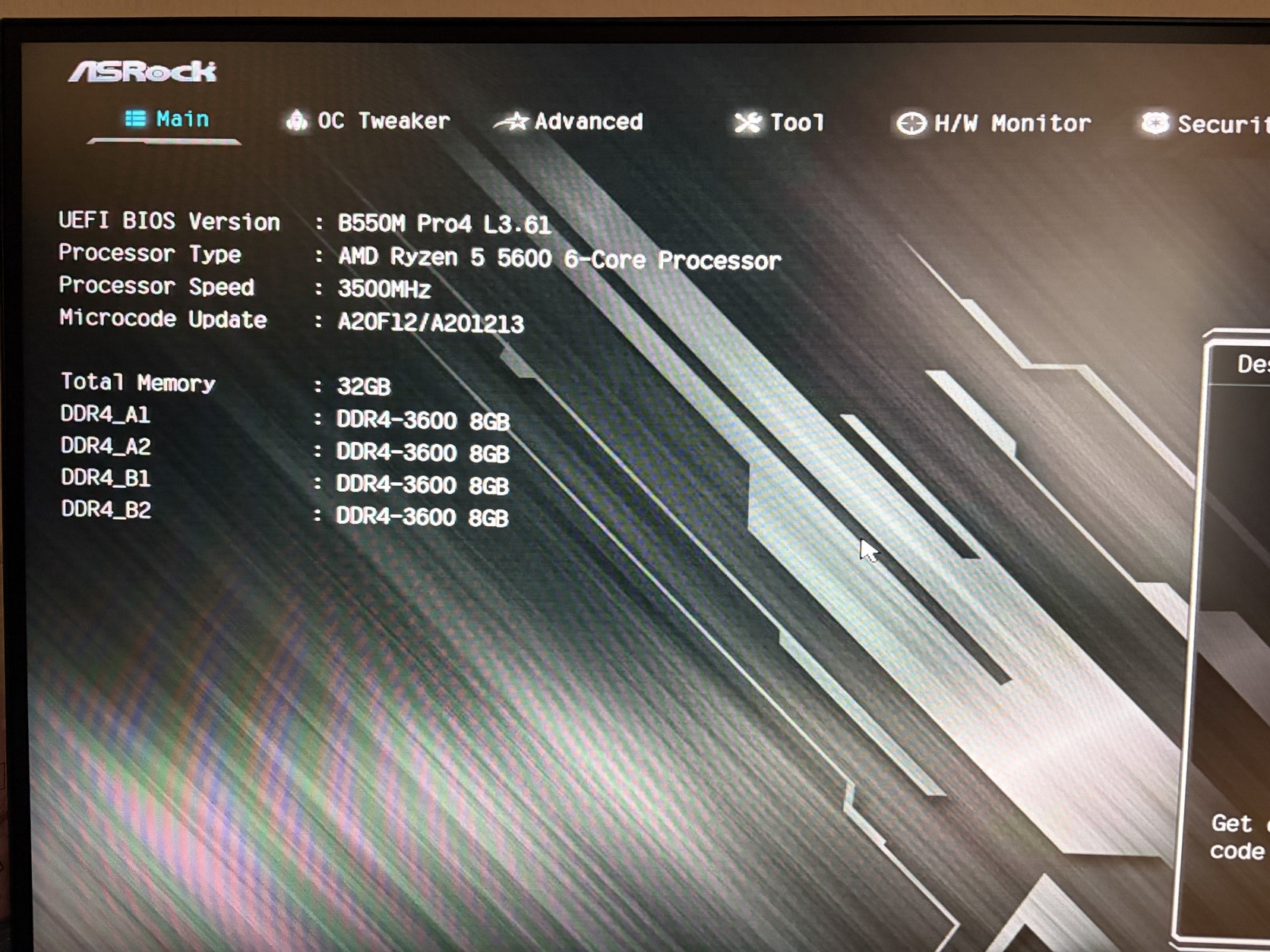Viewport: 1270px width, 952px height.
Task: Click the Main tab list icon
Action: [x=136, y=118]
